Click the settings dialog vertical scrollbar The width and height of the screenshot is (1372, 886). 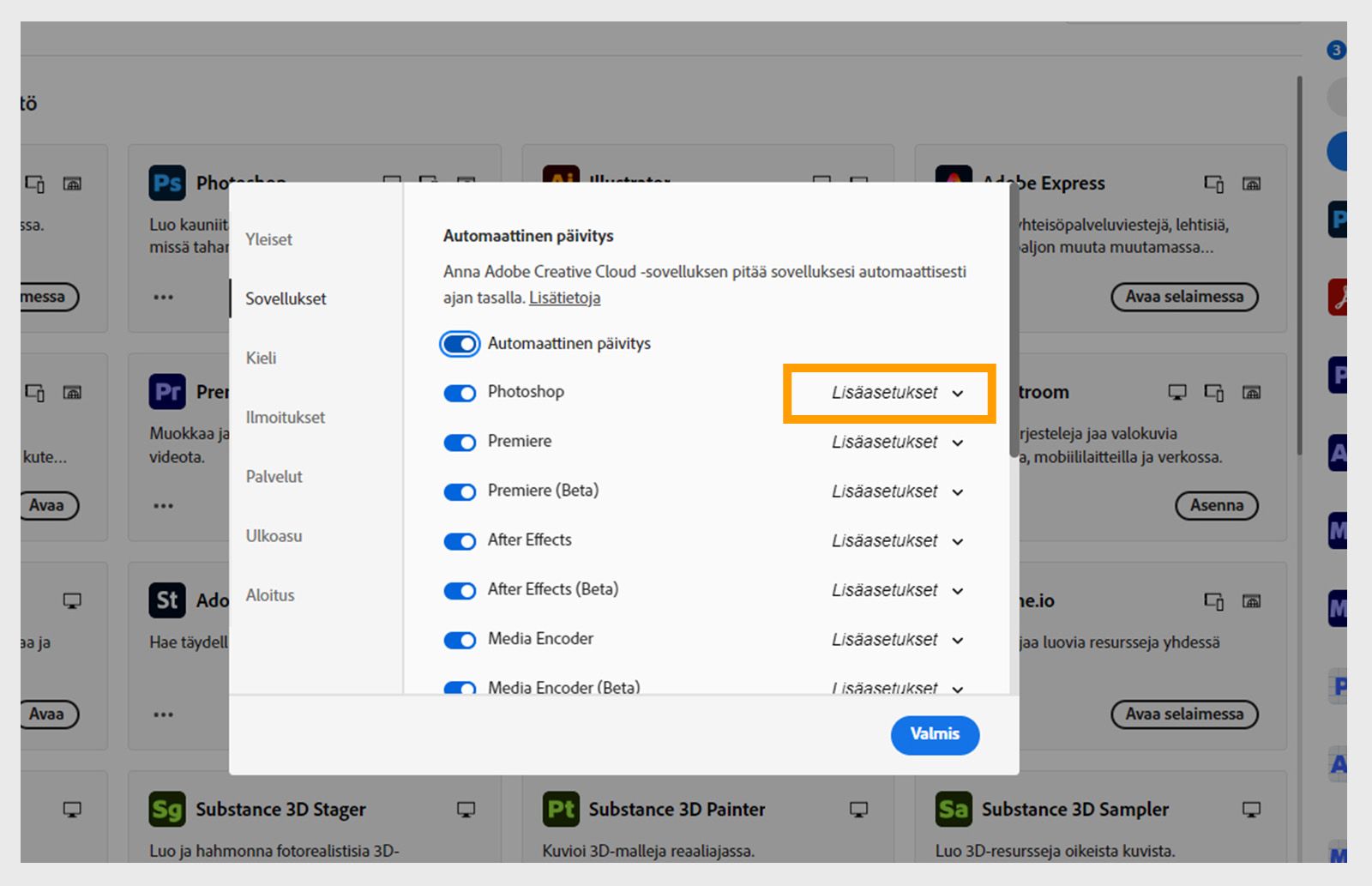[x=1014, y=322]
